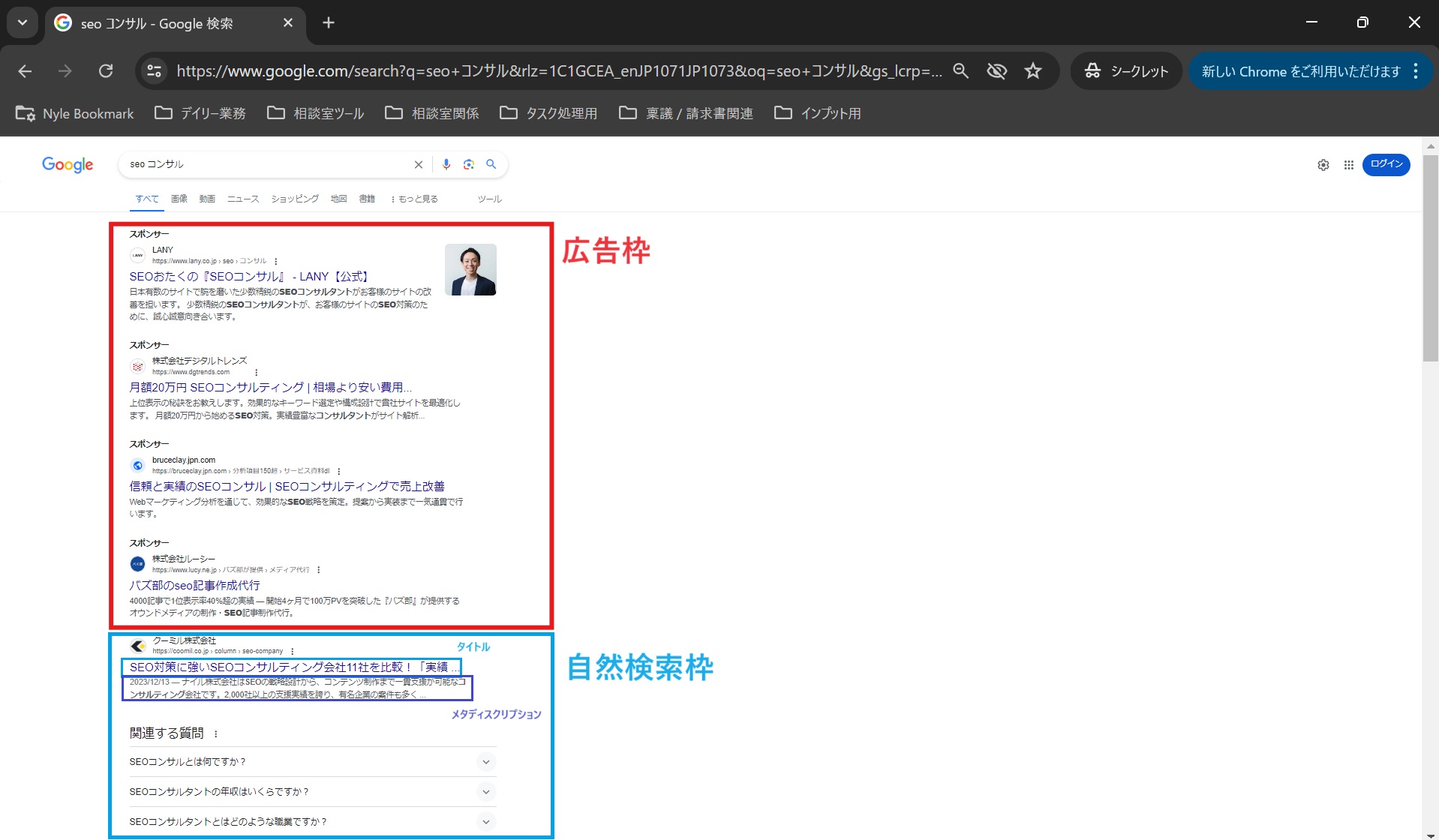Open options dots for デジタルトレンズ ad

click(x=257, y=372)
